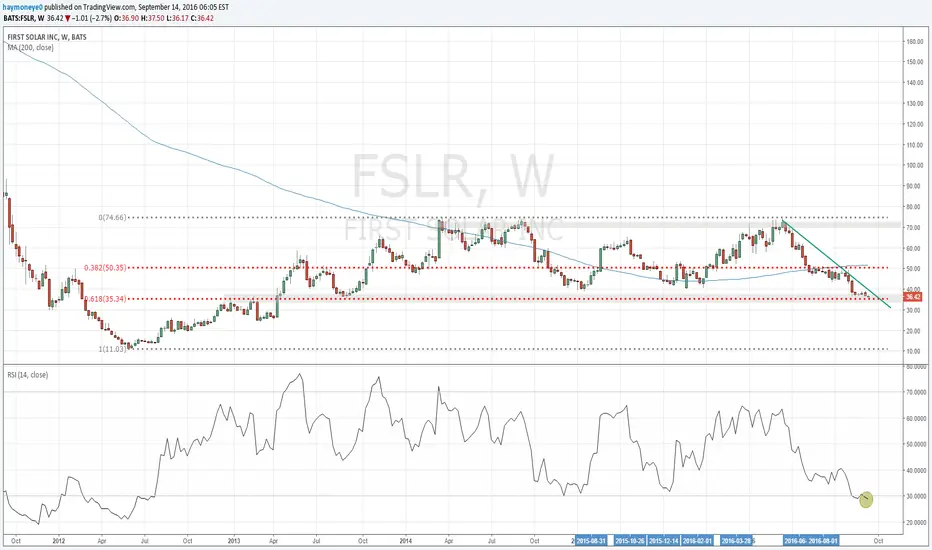
Task: Click the 2012 label on the time axis
Action: click(58, 541)
